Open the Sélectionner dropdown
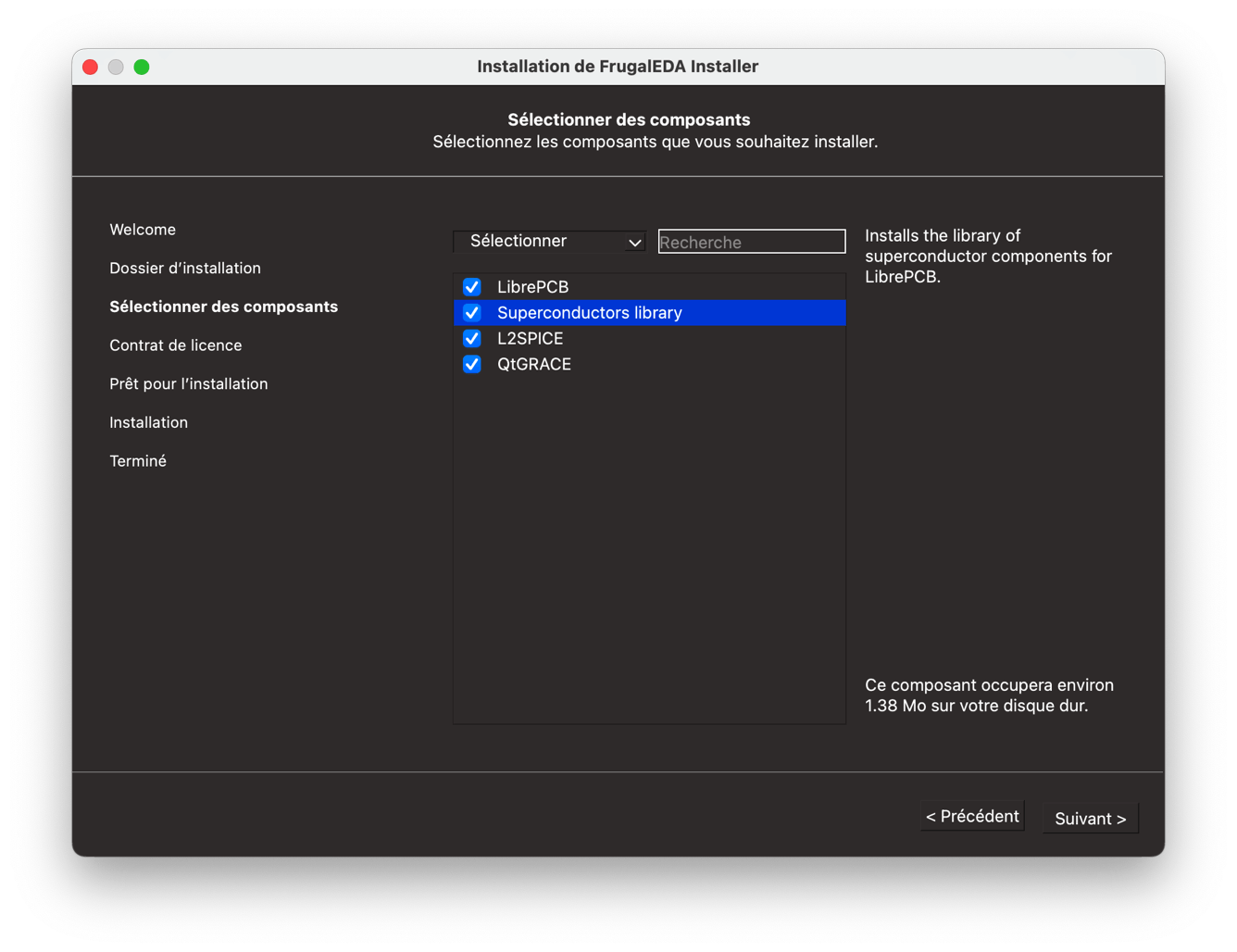 [548, 242]
